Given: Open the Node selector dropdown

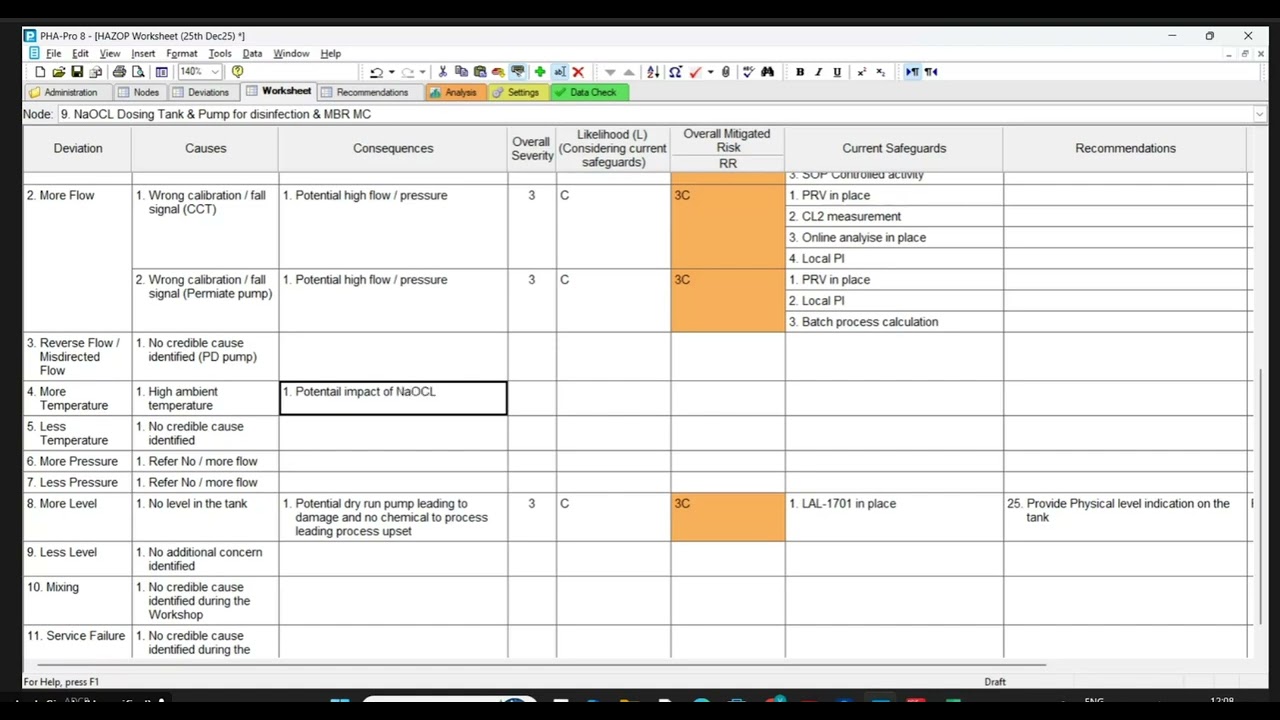Looking at the screenshot, I should click(x=1259, y=114).
